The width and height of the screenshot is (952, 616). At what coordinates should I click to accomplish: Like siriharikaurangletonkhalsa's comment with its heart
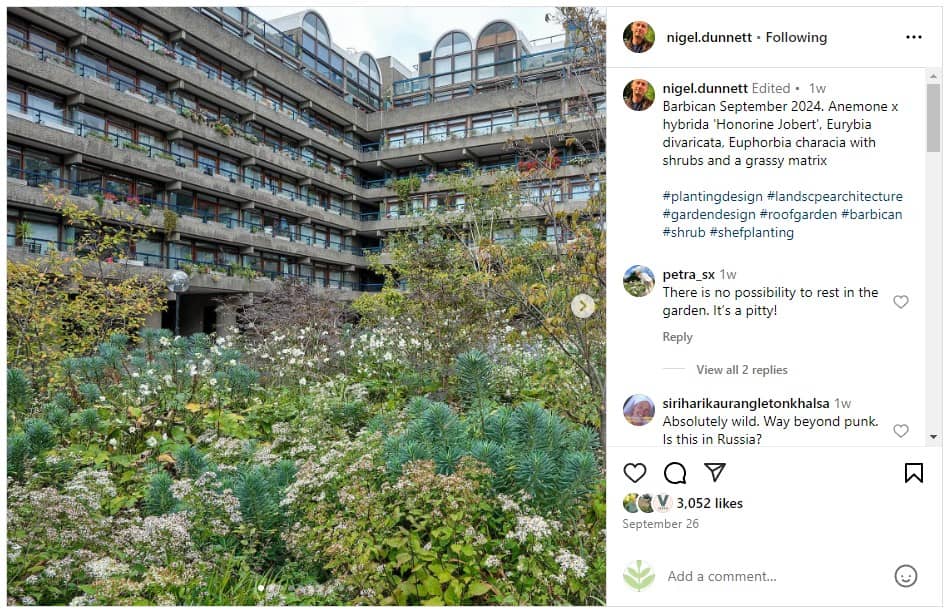click(901, 430)
